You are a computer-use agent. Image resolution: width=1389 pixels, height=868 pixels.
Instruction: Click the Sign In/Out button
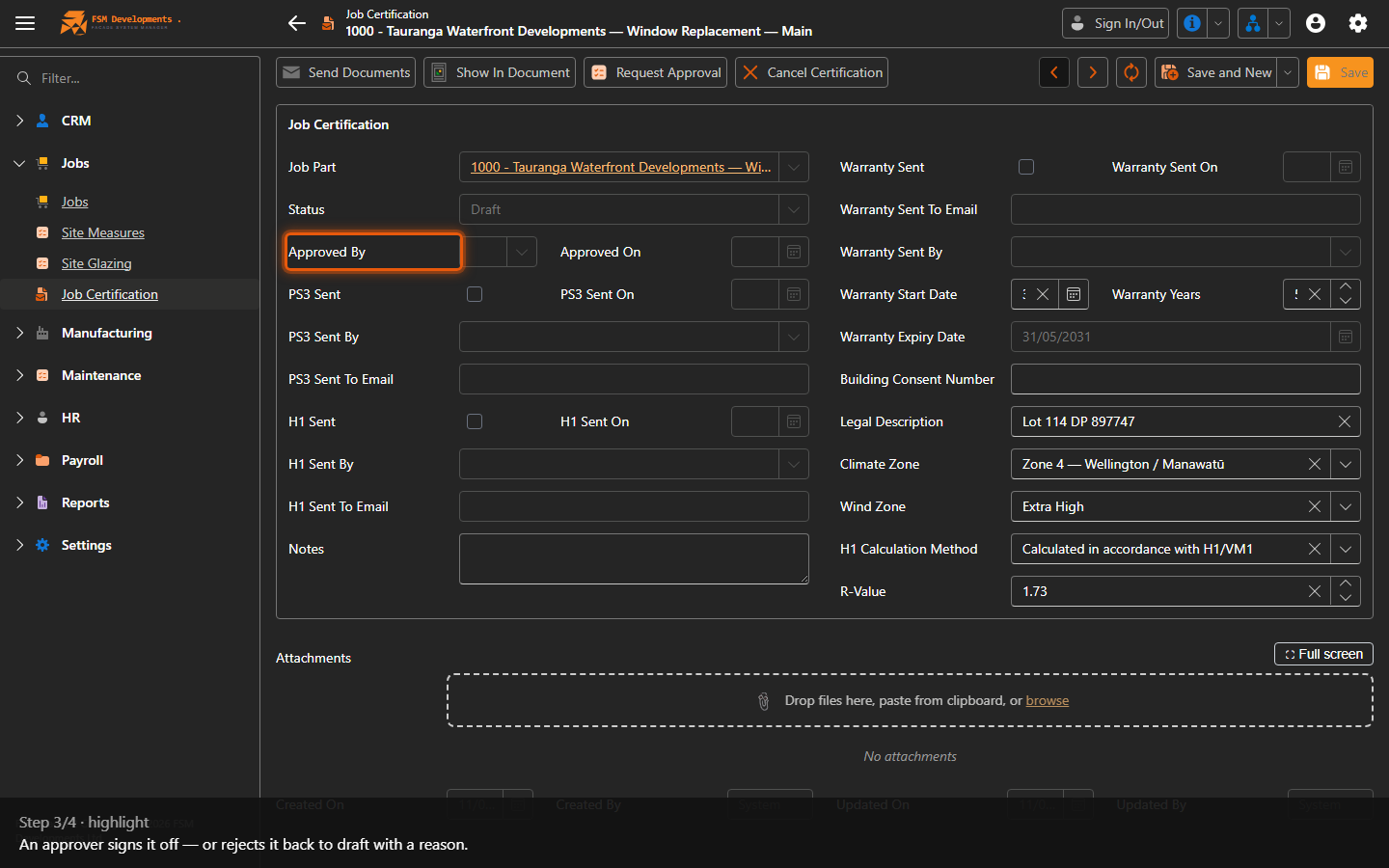click(1115, 23)
